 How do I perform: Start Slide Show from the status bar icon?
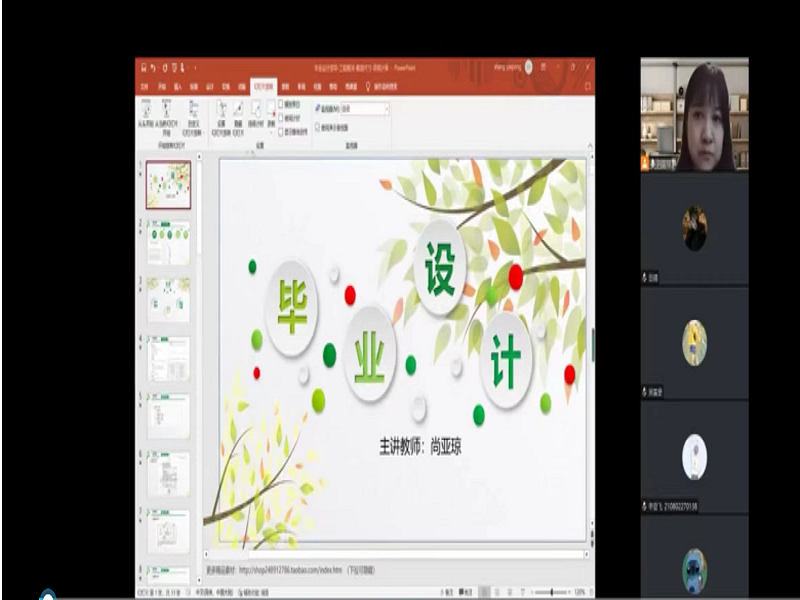[522, 592]
